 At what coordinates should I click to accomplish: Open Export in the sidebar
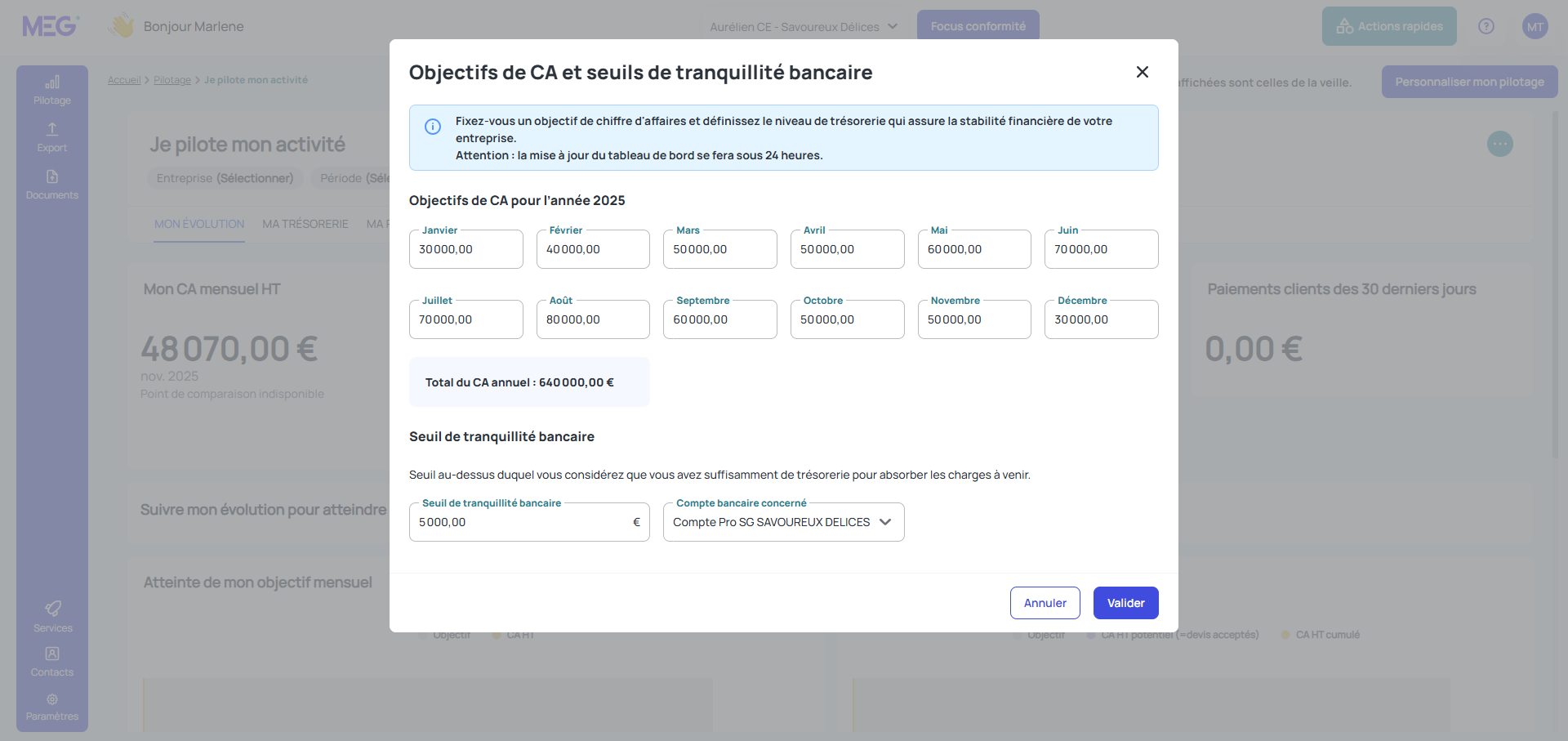point(52,137)
